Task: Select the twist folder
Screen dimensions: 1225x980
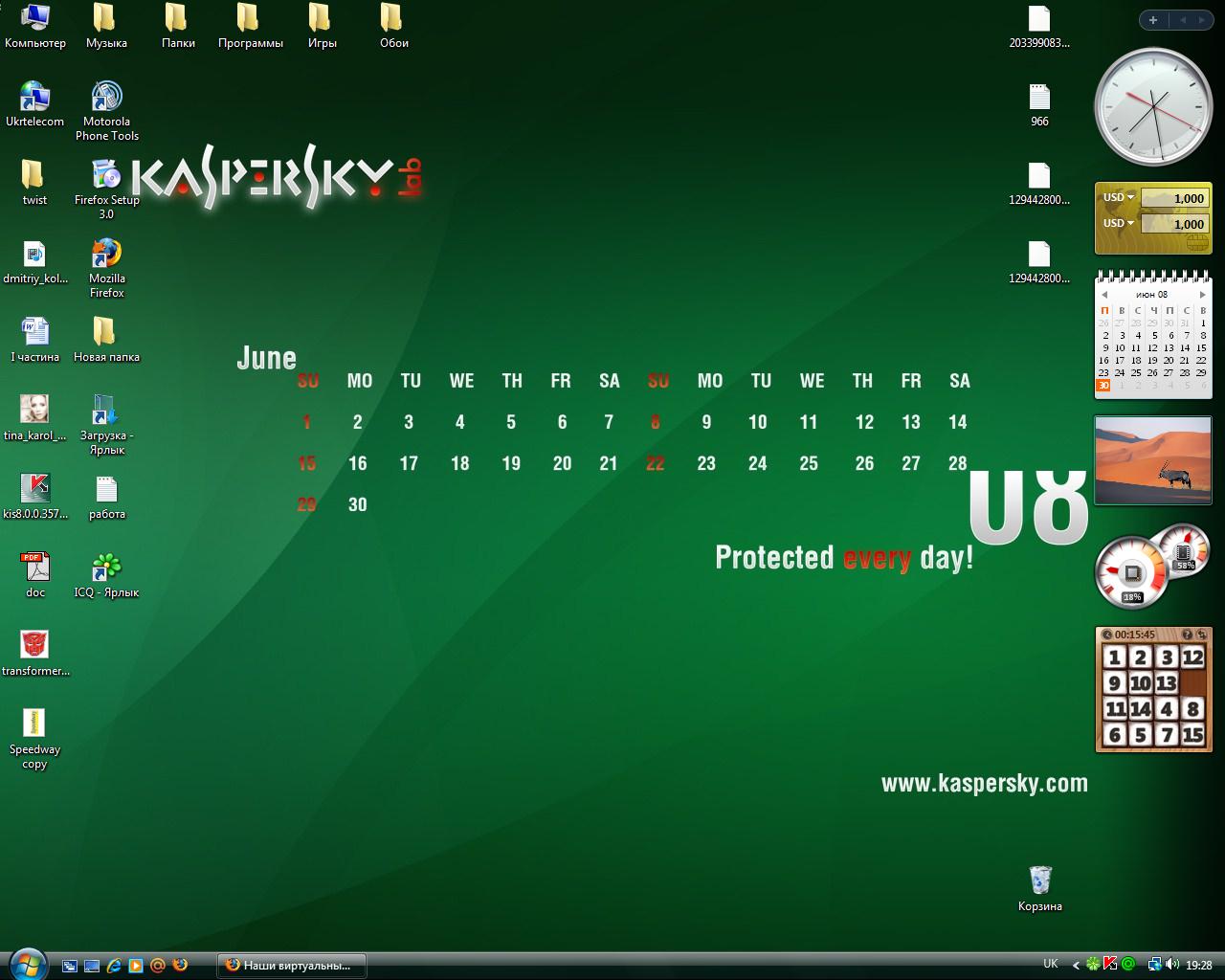Action: 35,183
